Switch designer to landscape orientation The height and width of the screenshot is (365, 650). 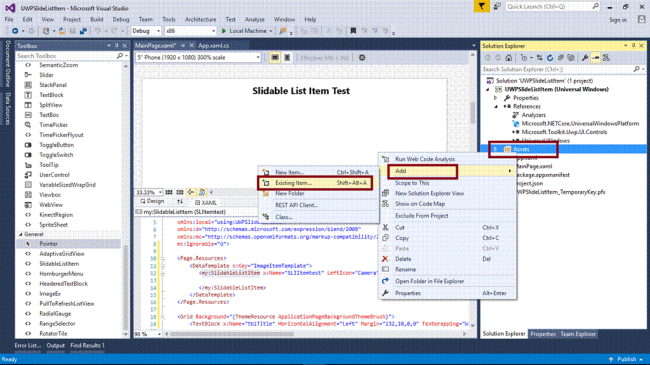[275, 58]
